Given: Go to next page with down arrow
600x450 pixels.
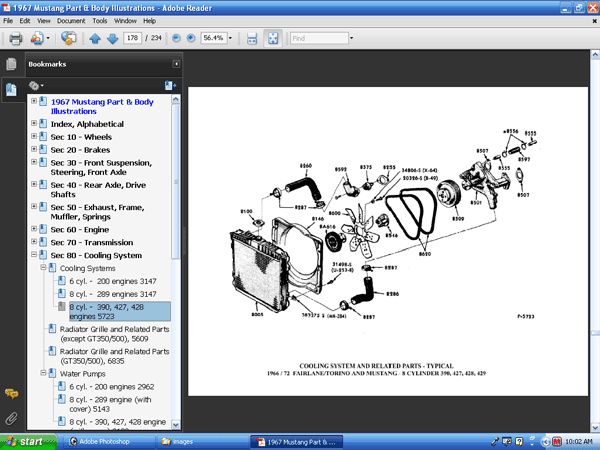Looking at the screenshot, I should coord(112,38).
